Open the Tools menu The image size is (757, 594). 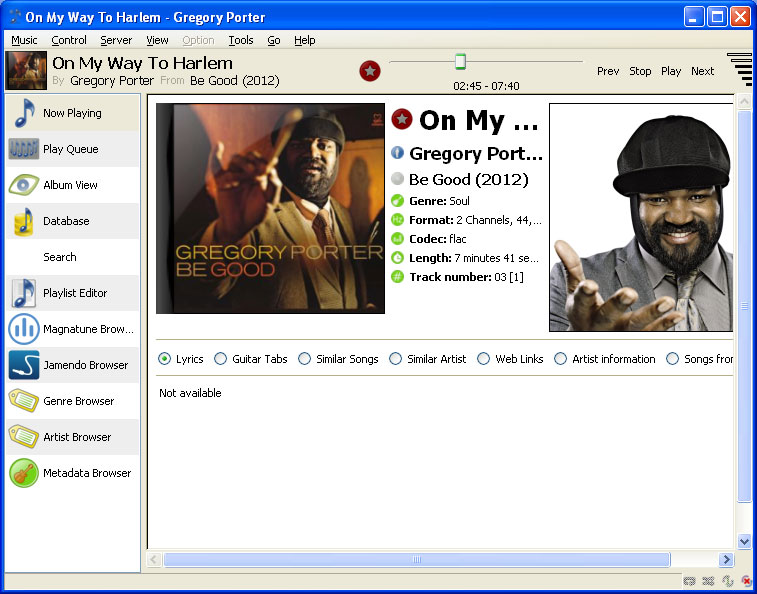click(x=241, y=40)
